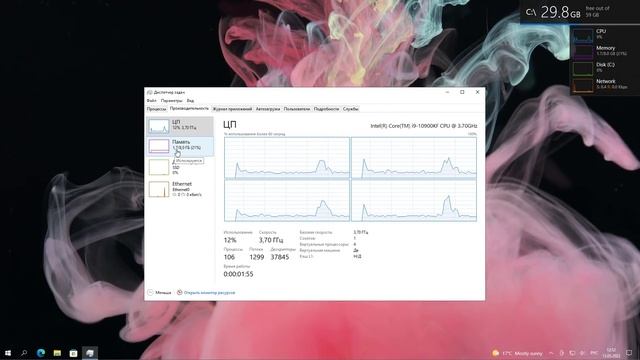This screenshot has height=360, width=640.
Task: Open the weather widget showing Mostly sunny
Action: 517,353
